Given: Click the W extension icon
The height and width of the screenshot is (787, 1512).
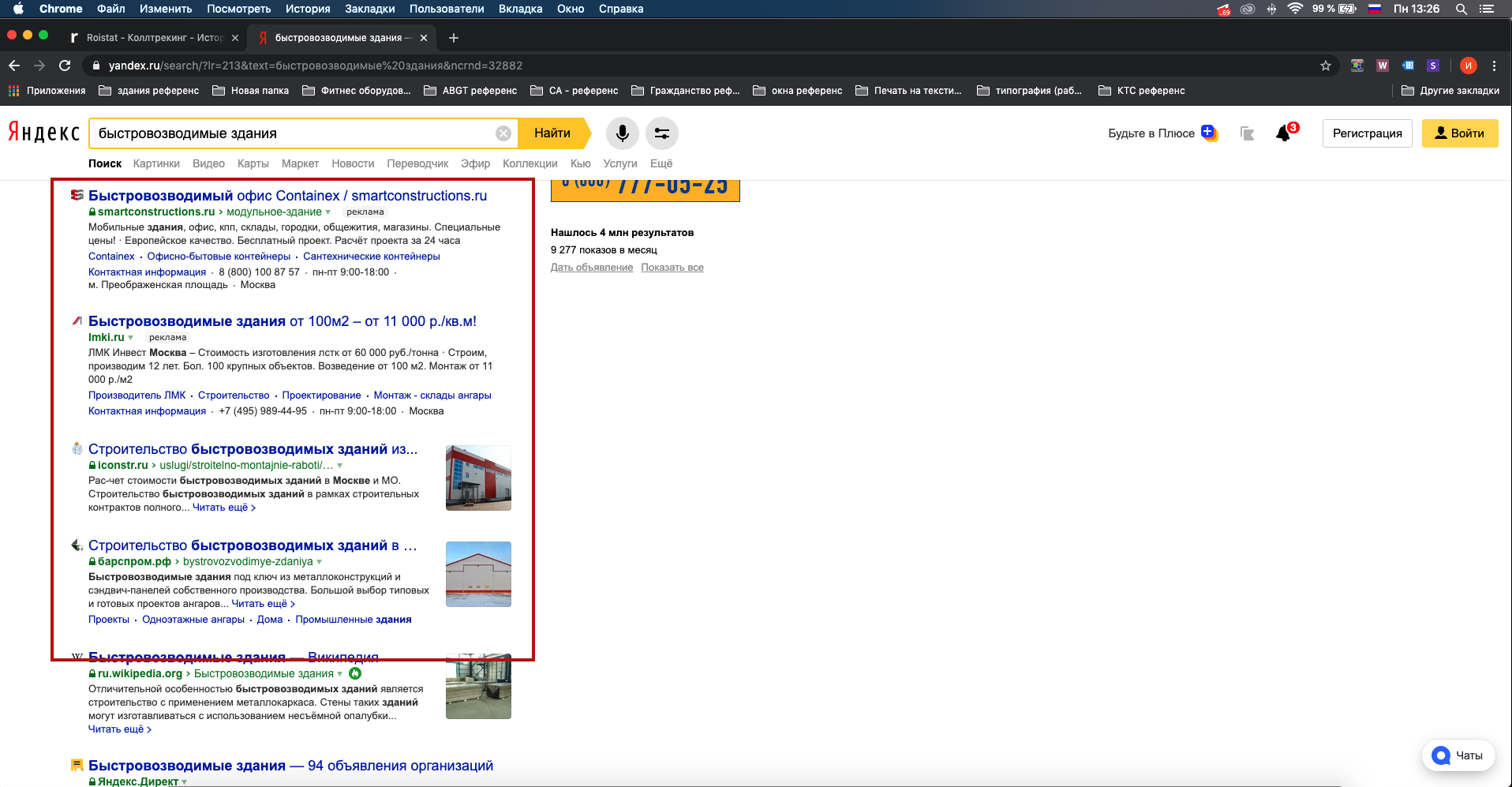Looking at the screenshot, I should pos(1383,66).
